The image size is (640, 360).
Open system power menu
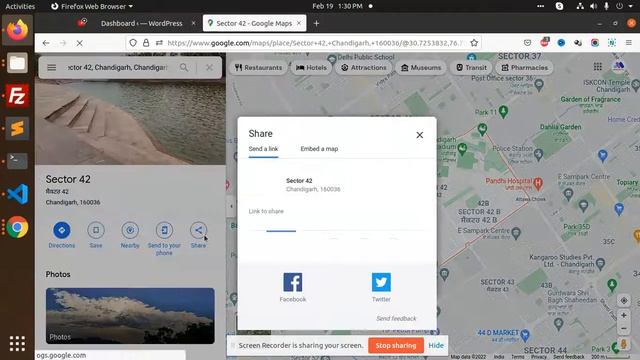pos(624,6)
